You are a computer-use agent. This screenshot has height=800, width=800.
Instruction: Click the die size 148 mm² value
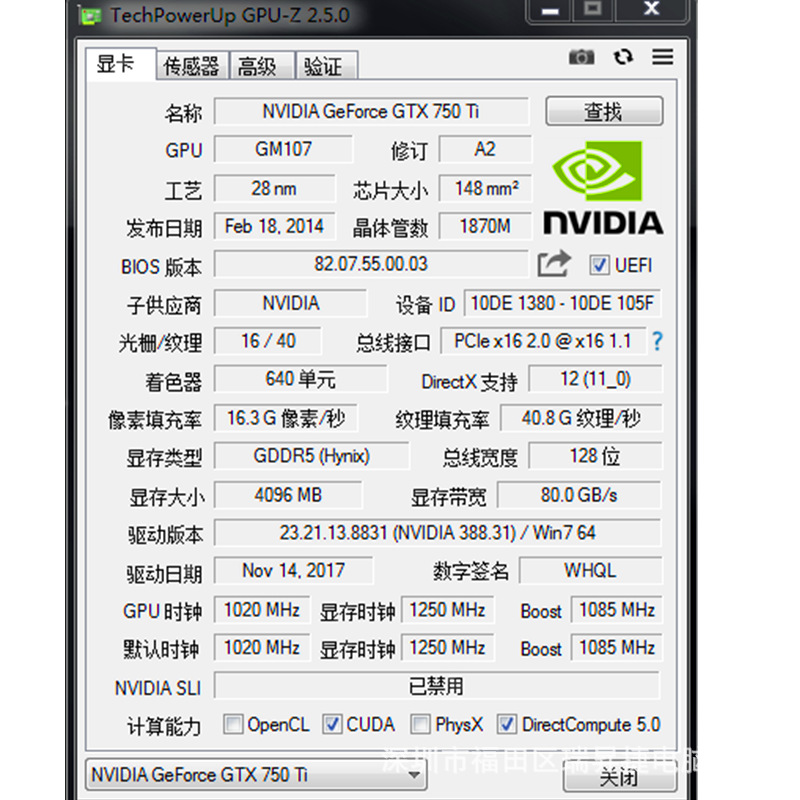pyautogui.click(x=485, y=188)
